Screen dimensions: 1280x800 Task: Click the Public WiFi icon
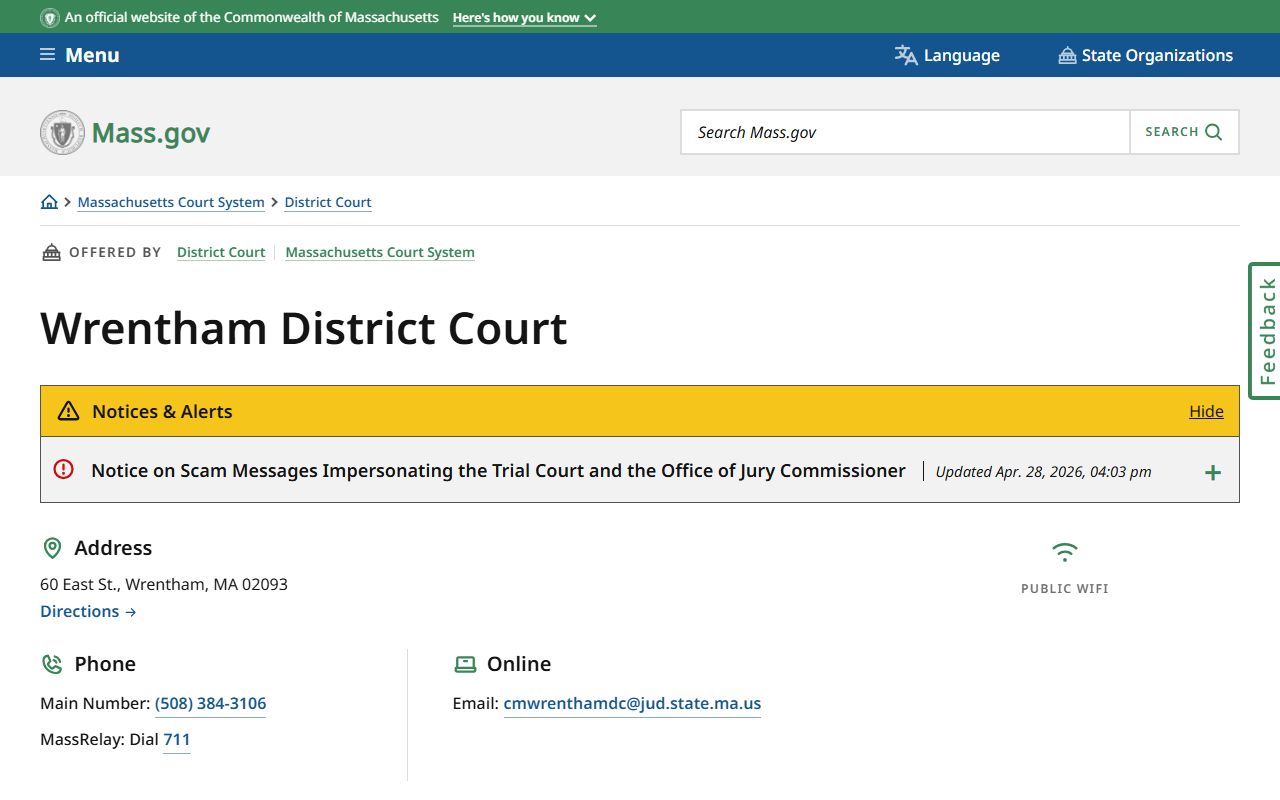pos(1065,552)
